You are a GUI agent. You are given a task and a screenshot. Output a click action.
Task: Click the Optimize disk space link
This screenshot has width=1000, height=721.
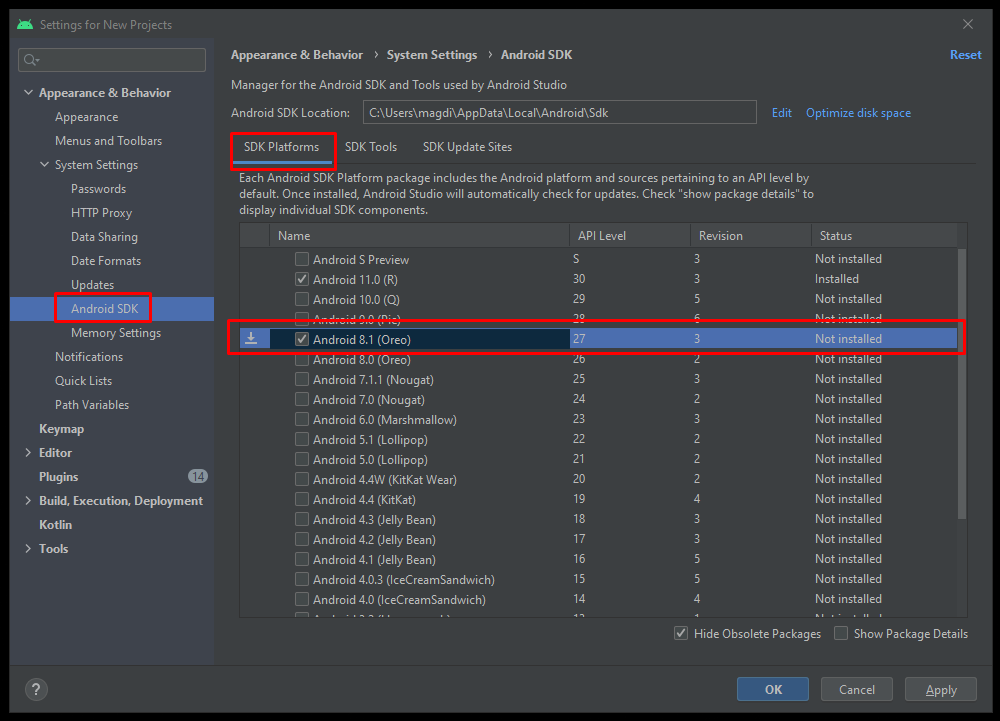(858, 113)
